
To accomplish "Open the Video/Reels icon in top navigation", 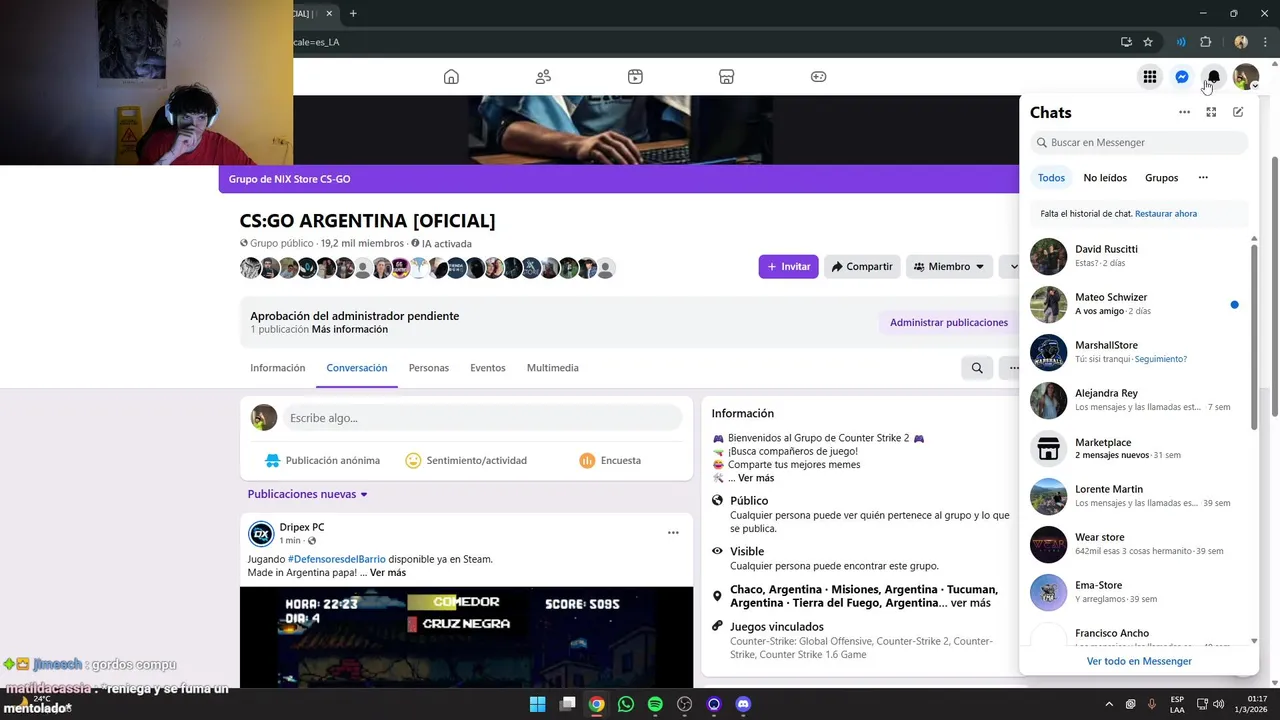I will [635, 77].
